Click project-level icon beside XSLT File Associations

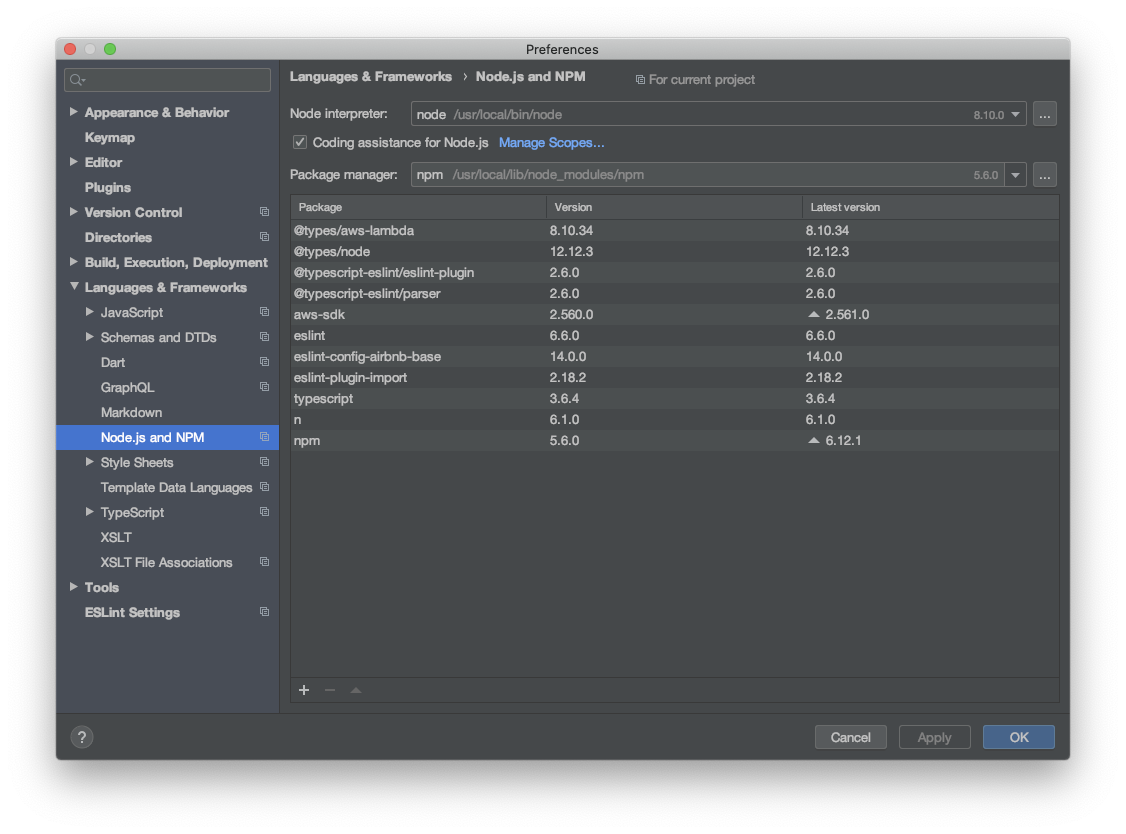[264, 562]
